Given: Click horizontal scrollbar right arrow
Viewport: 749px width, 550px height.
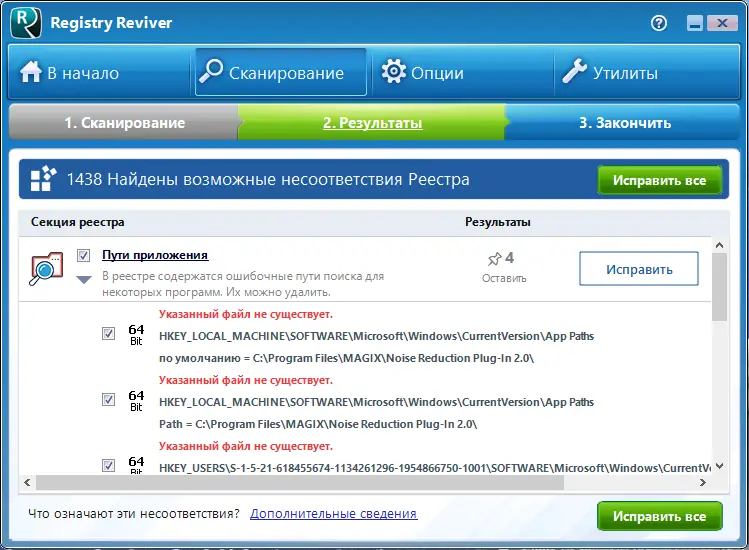Looking at the screenshot, I should click(703, 483).
